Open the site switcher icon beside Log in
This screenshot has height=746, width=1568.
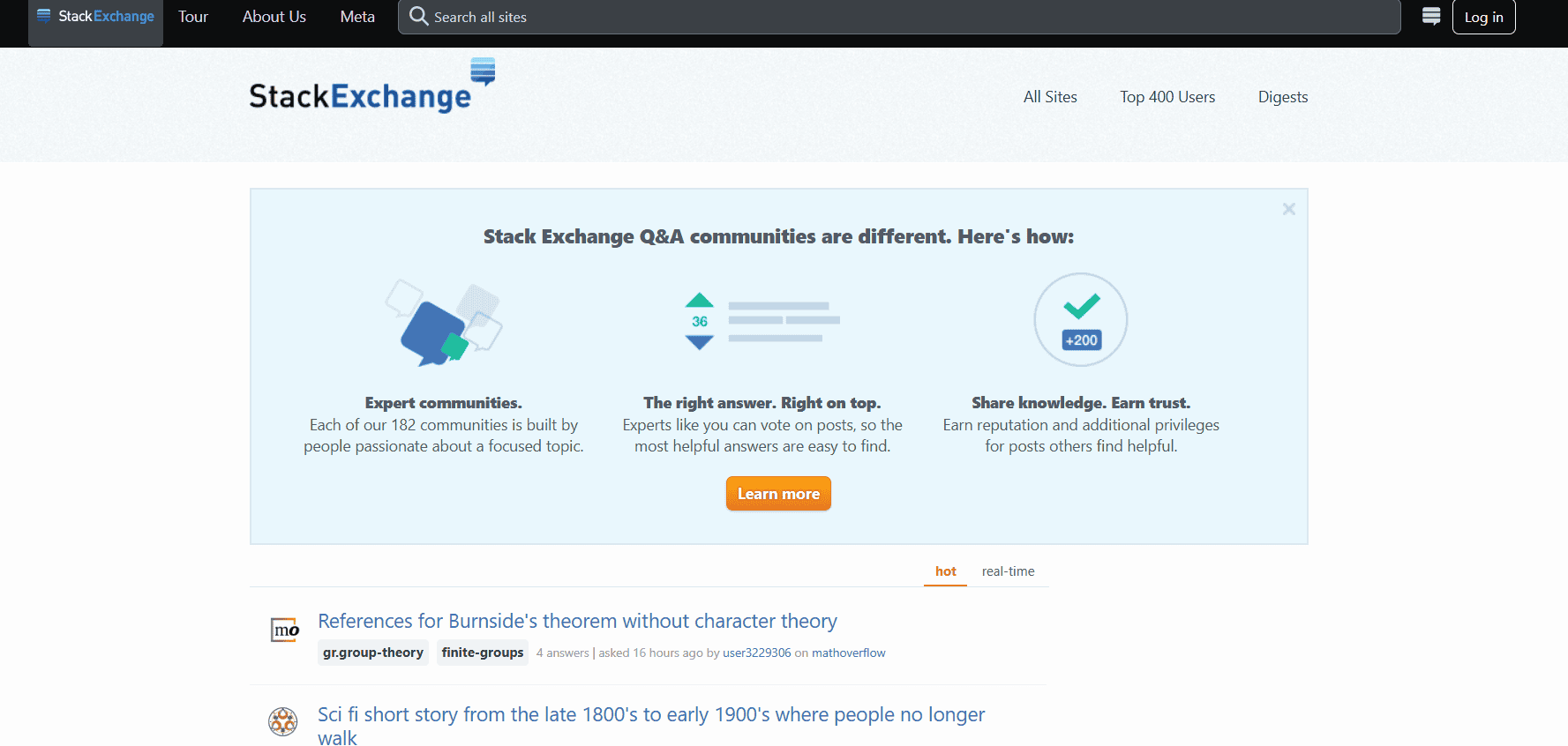1430,16
